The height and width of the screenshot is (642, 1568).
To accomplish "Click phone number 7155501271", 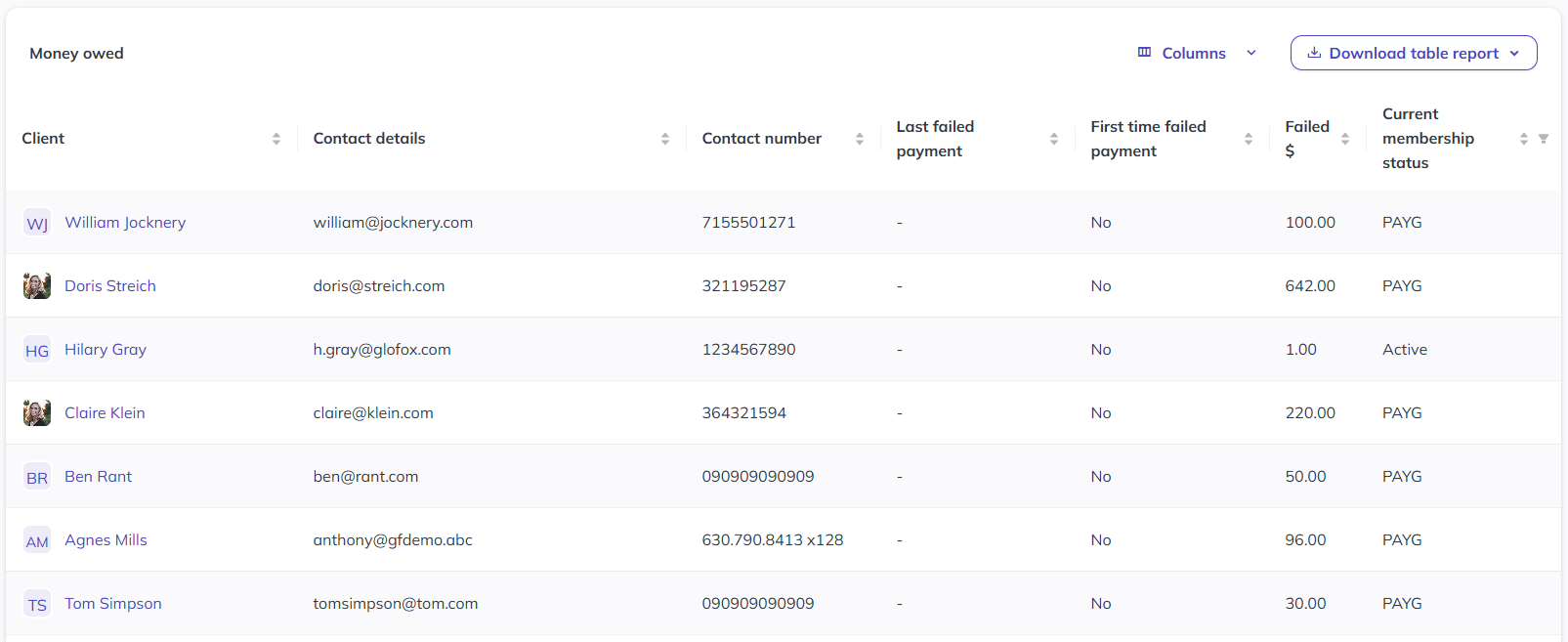I will click(748, 223).
